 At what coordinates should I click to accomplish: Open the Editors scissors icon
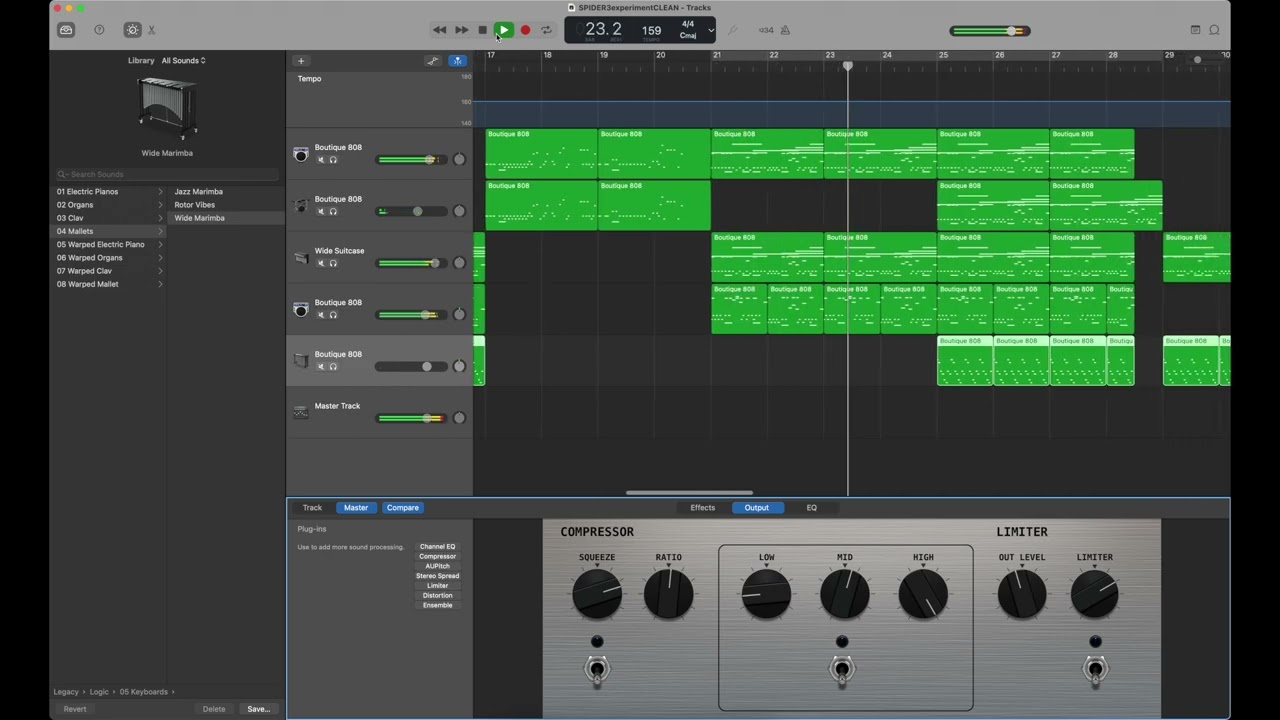pyautogui.click(x=152, y=30)
